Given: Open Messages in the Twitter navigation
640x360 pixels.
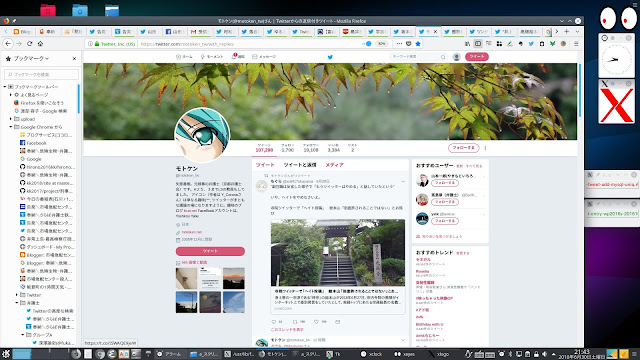Looking at the screenshot, I should click(x=264, y=57).
